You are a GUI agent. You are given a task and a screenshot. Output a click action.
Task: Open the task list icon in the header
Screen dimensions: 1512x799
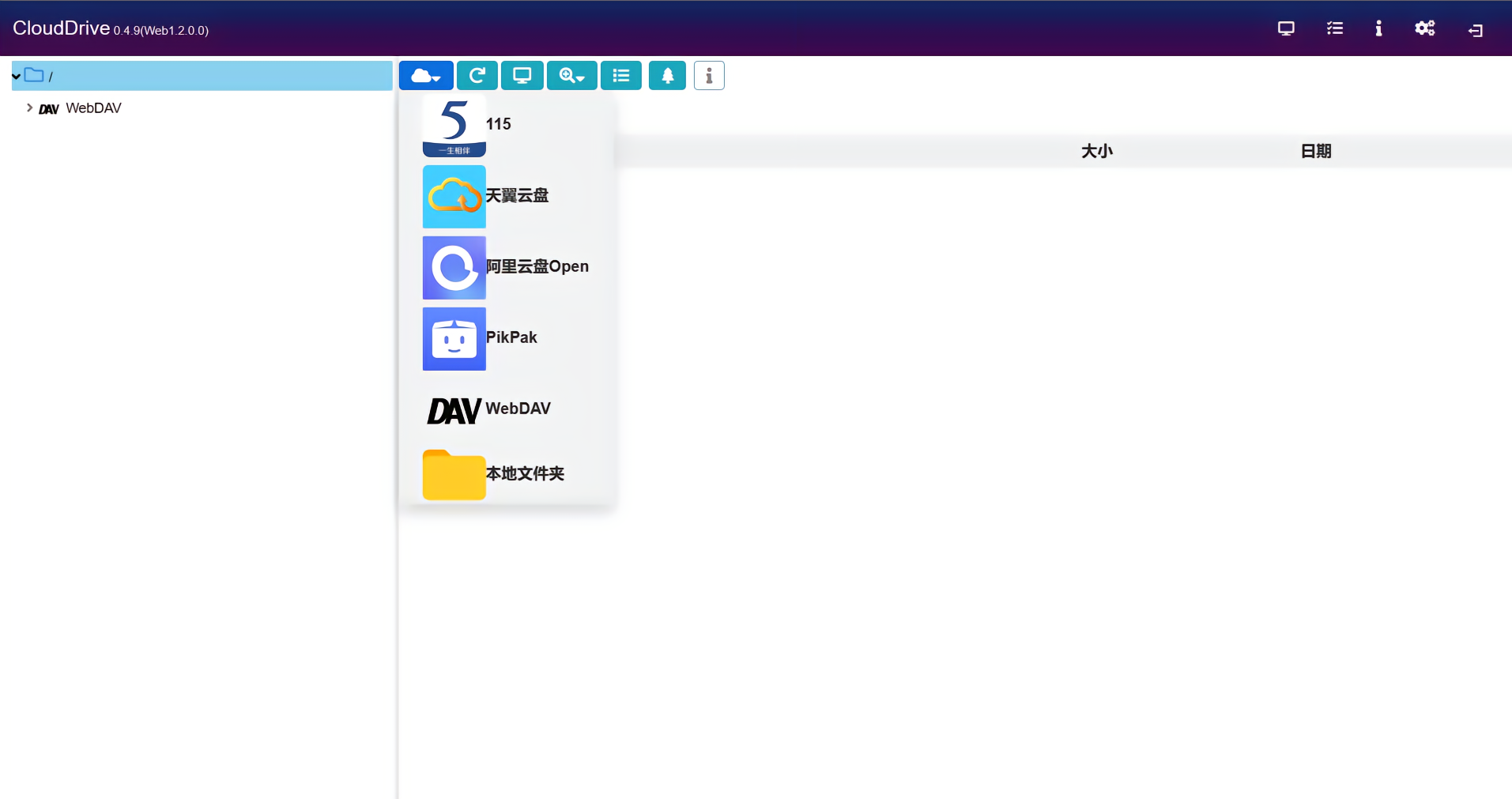coord(1335,28)
